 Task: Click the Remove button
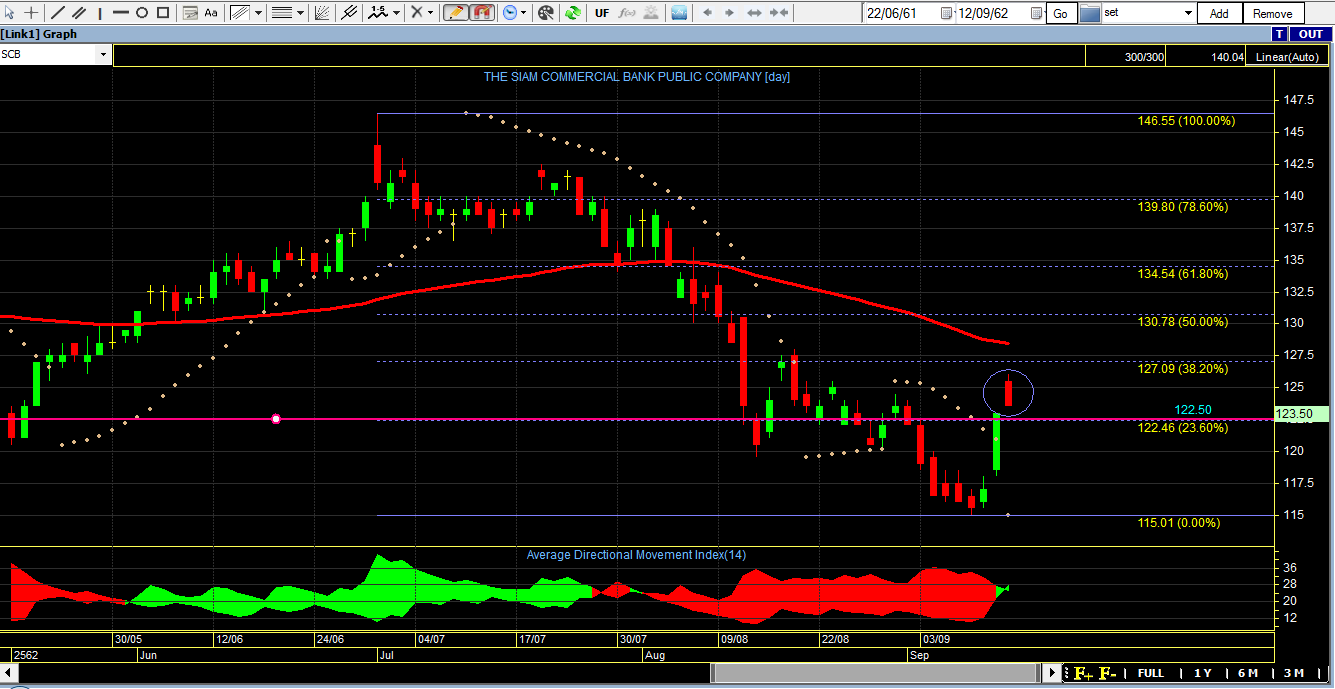point(1272,13)
